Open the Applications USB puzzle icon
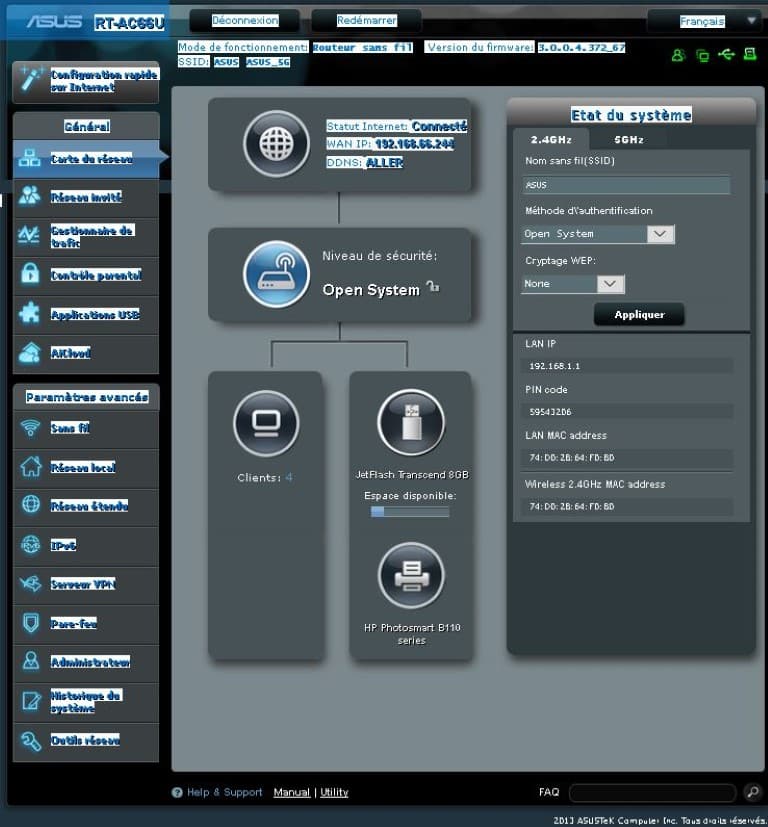This screenshot has height=827, width=768. [x=29, y=313]
